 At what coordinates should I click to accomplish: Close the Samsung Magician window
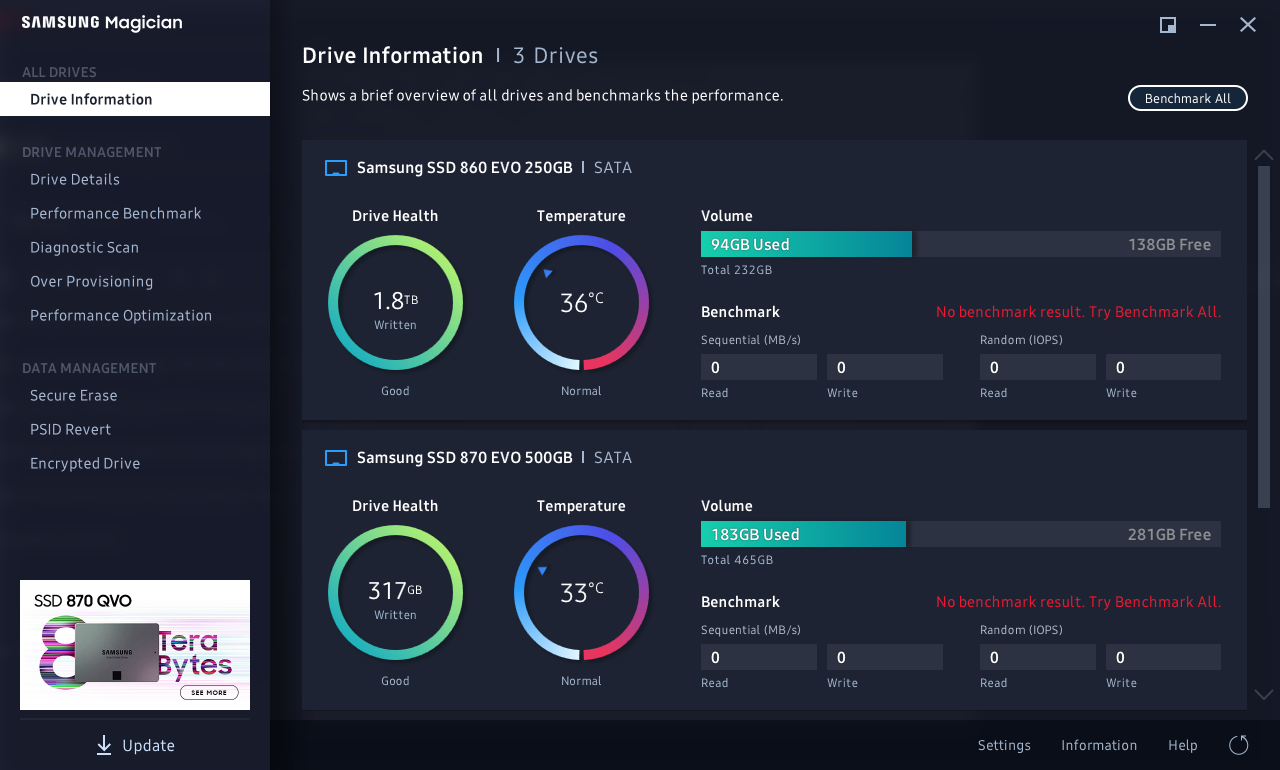[1248, 25]
